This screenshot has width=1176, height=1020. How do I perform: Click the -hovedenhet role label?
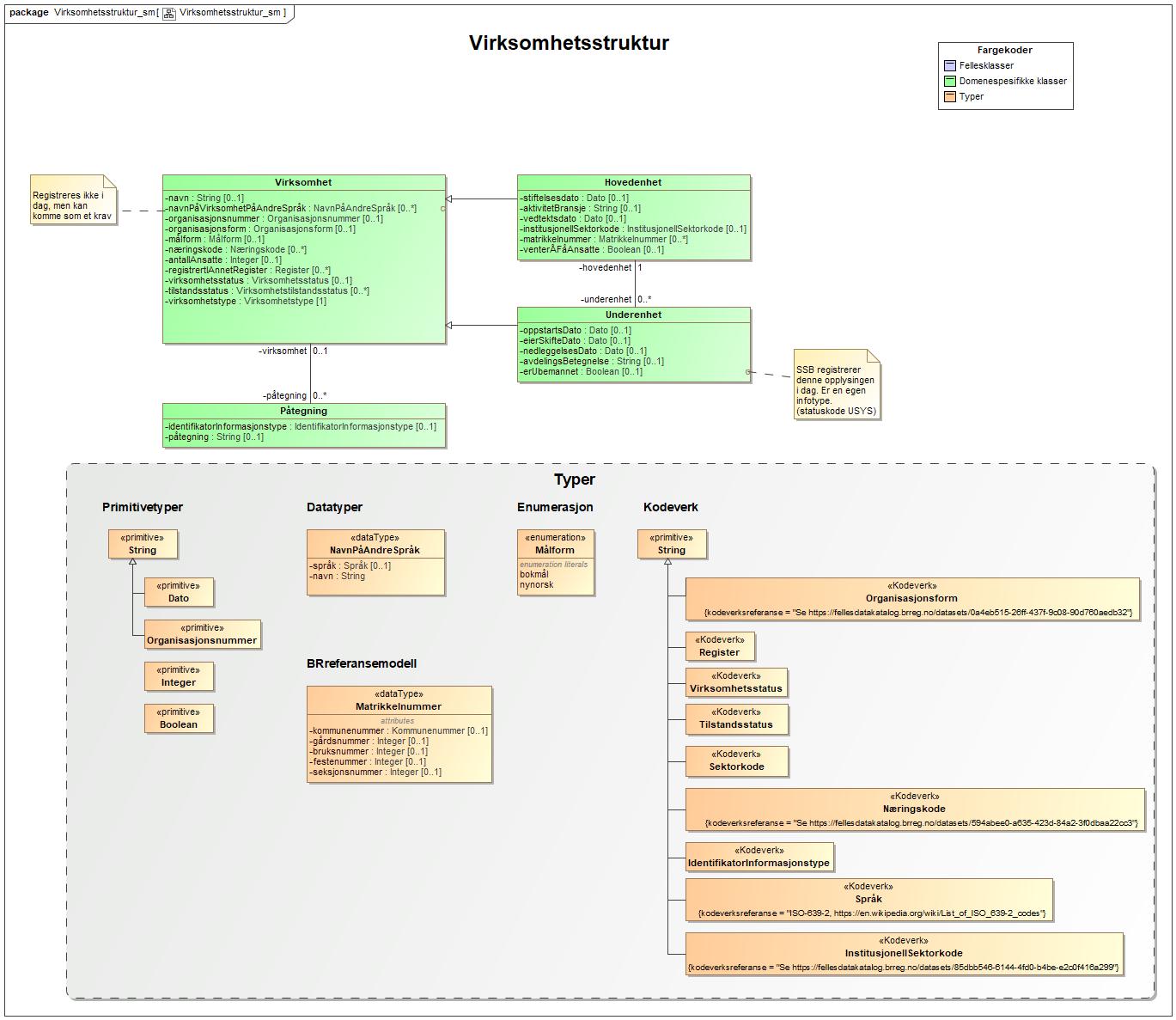click(x=606, y=267)
